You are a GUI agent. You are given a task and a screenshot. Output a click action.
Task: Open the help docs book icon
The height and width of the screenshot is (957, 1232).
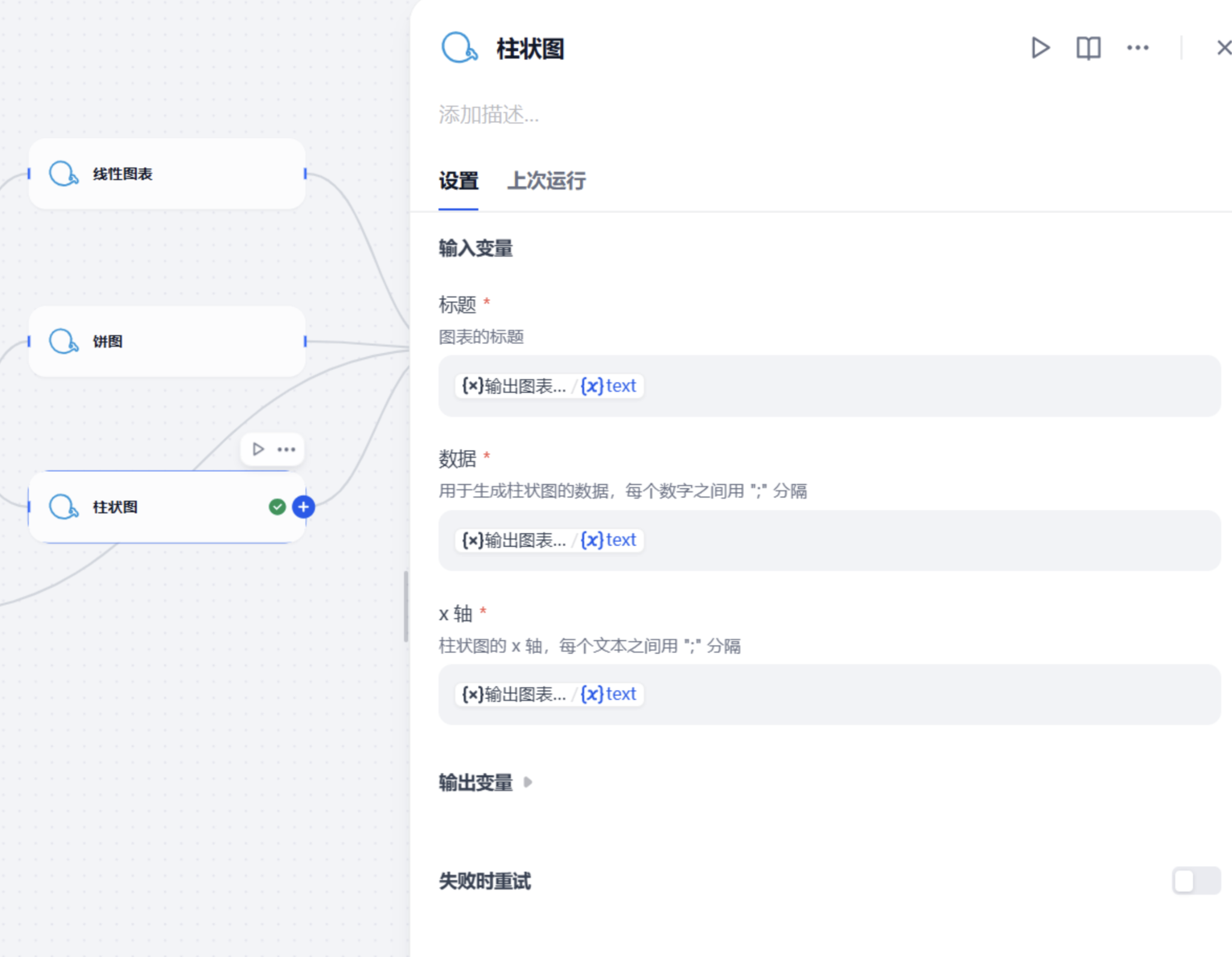(x=1088, y=48)
